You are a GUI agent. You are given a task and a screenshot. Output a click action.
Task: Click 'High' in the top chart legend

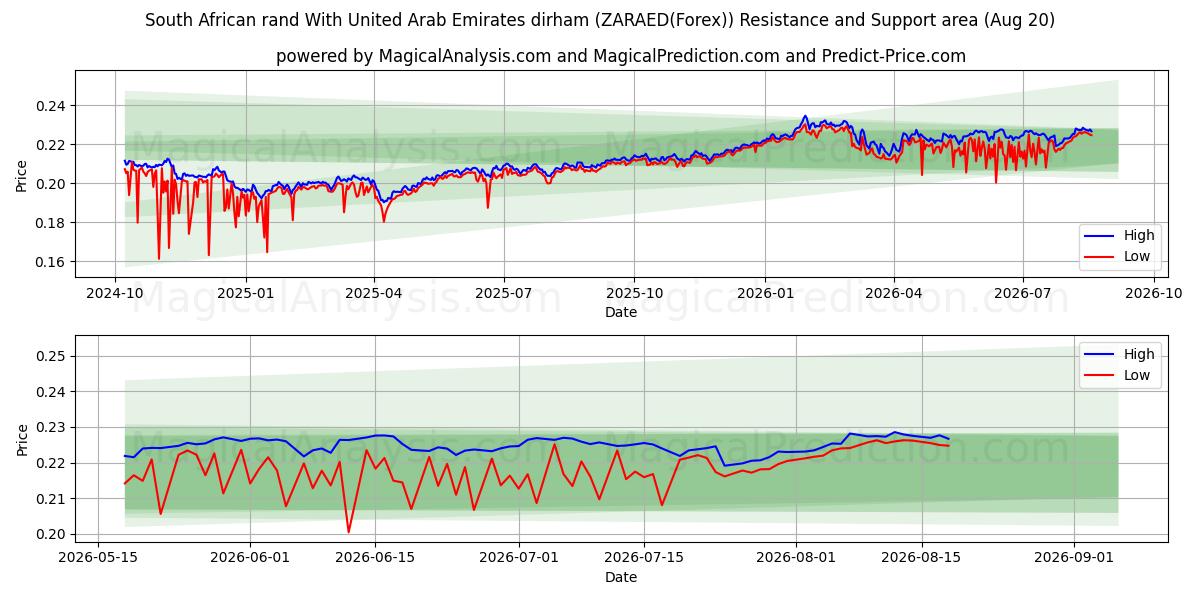[x=1138, y=236]
